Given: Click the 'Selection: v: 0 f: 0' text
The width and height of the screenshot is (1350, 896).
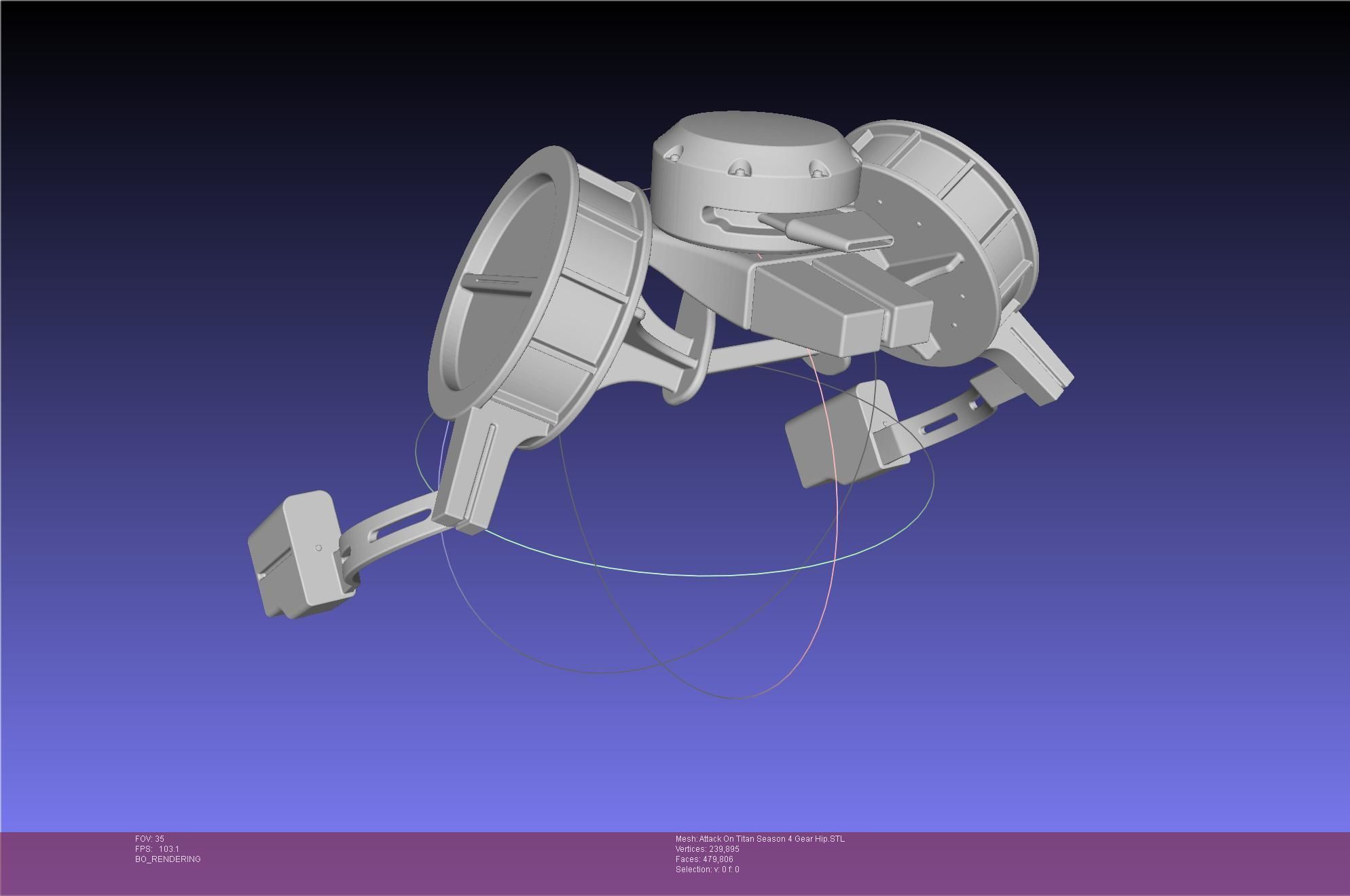Looking at the screenshot, I should coord(707,870).
